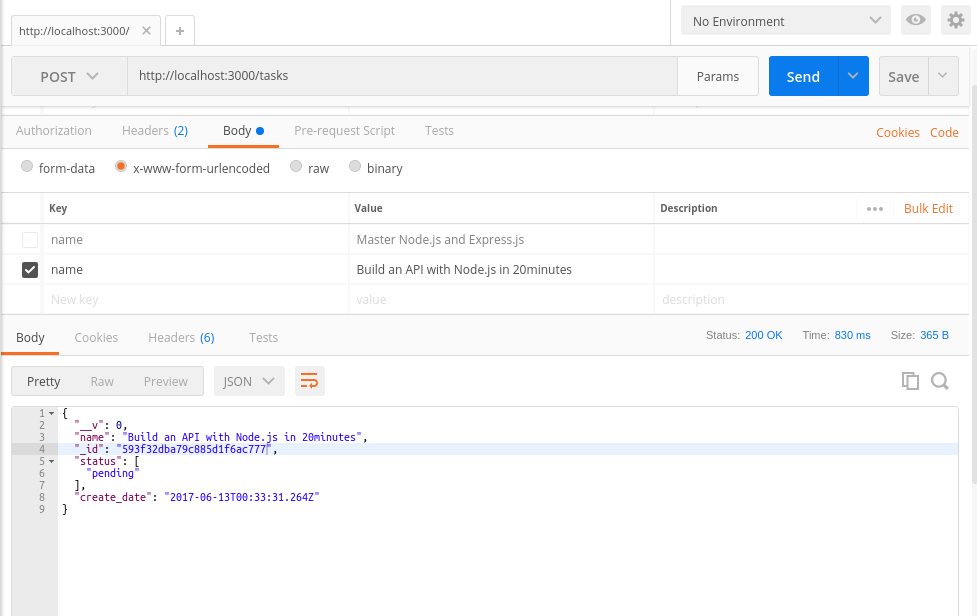Open Postman settings via the gear icon
Screen dimensions: 977x616
956,19
